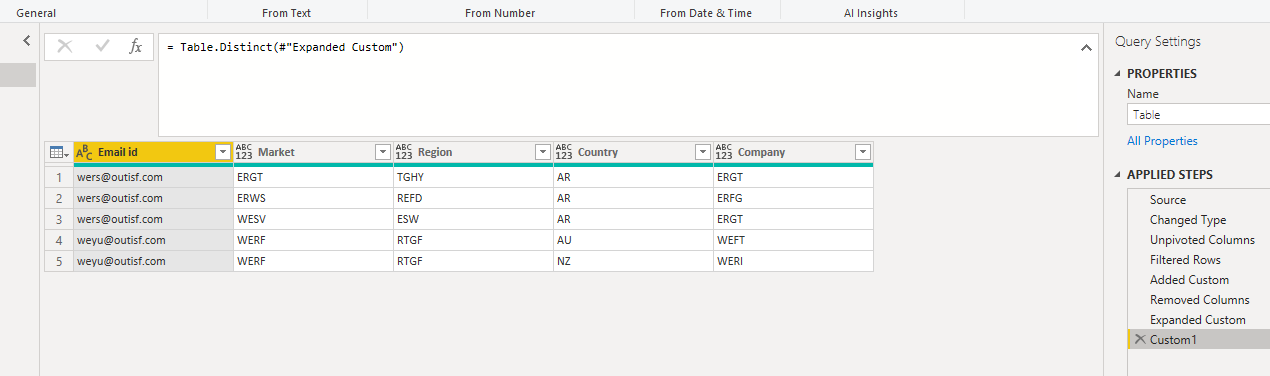Cancel the formula edit with X icon
This screenshot has height=376, width=1270.
(x=65, y=46)
